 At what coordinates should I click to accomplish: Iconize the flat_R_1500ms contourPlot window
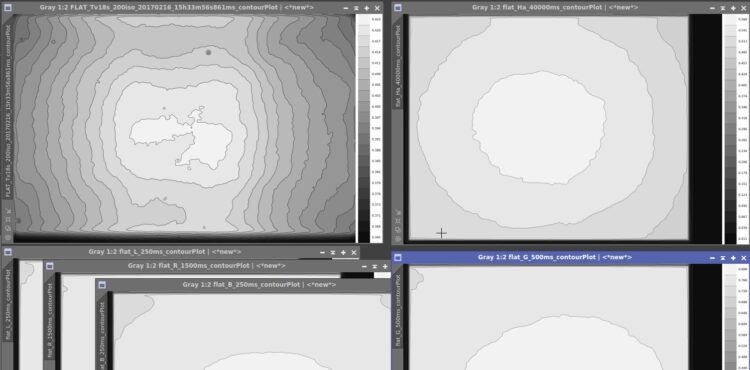click(364, 266)
